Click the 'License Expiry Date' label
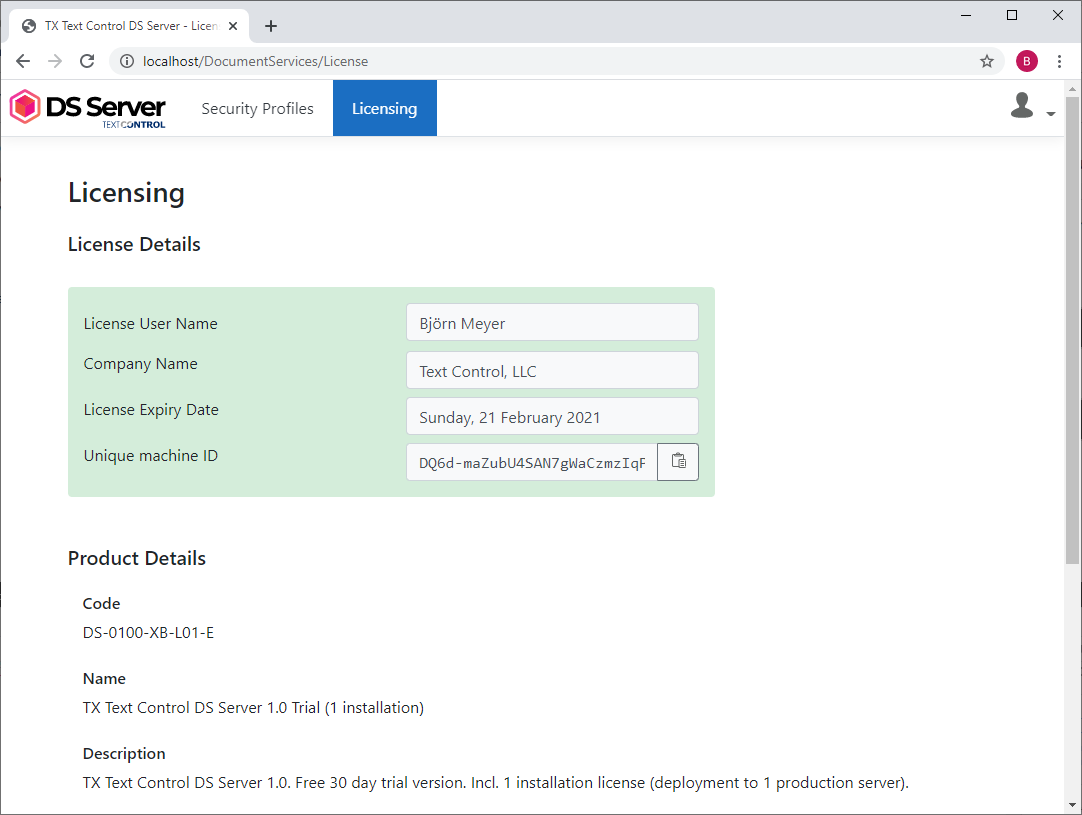The width and height of the screenshot is (1082, 815). click(151, 410)
